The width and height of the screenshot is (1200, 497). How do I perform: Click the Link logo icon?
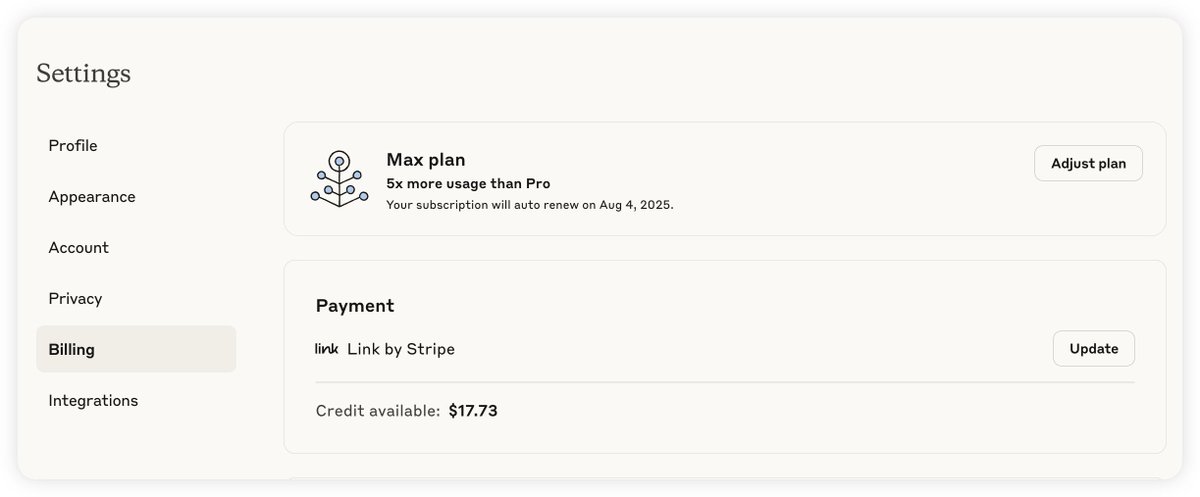[327, 349]
